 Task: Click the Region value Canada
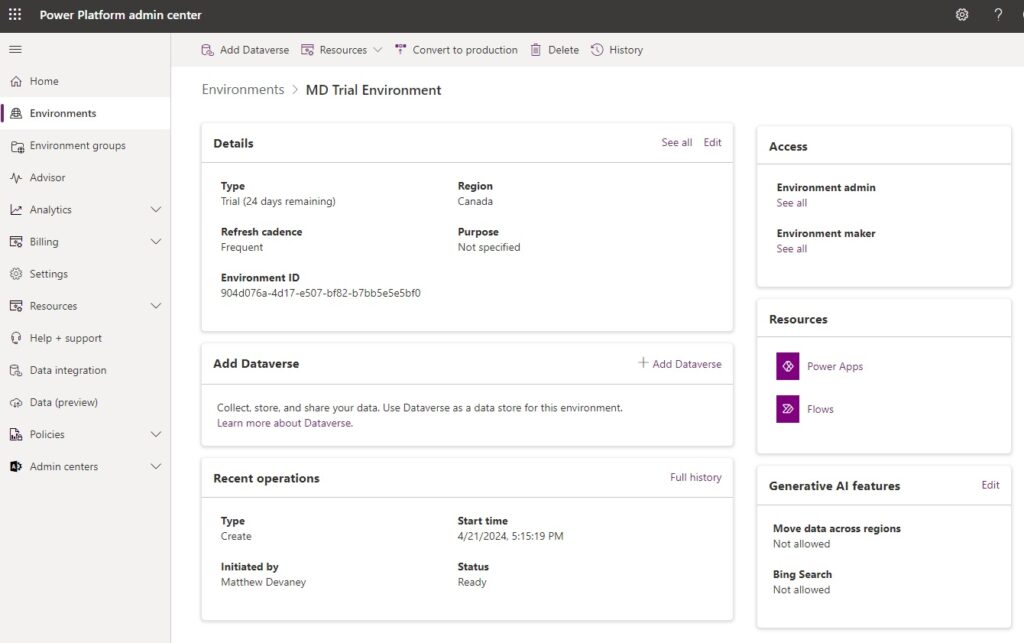coord(475,202)
